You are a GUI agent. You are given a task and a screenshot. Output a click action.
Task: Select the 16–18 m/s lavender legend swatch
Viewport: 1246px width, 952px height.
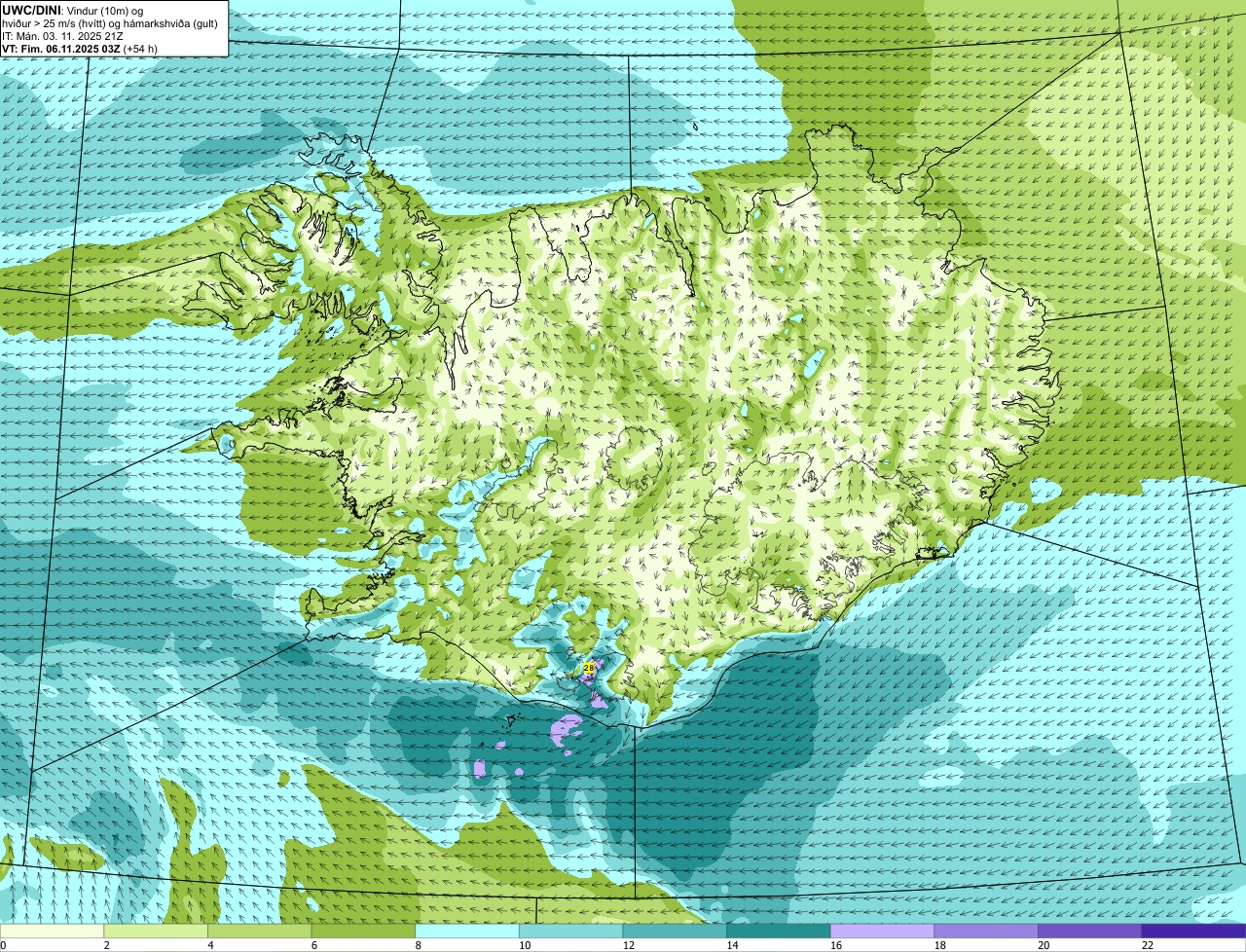click(x=883, y=931)
